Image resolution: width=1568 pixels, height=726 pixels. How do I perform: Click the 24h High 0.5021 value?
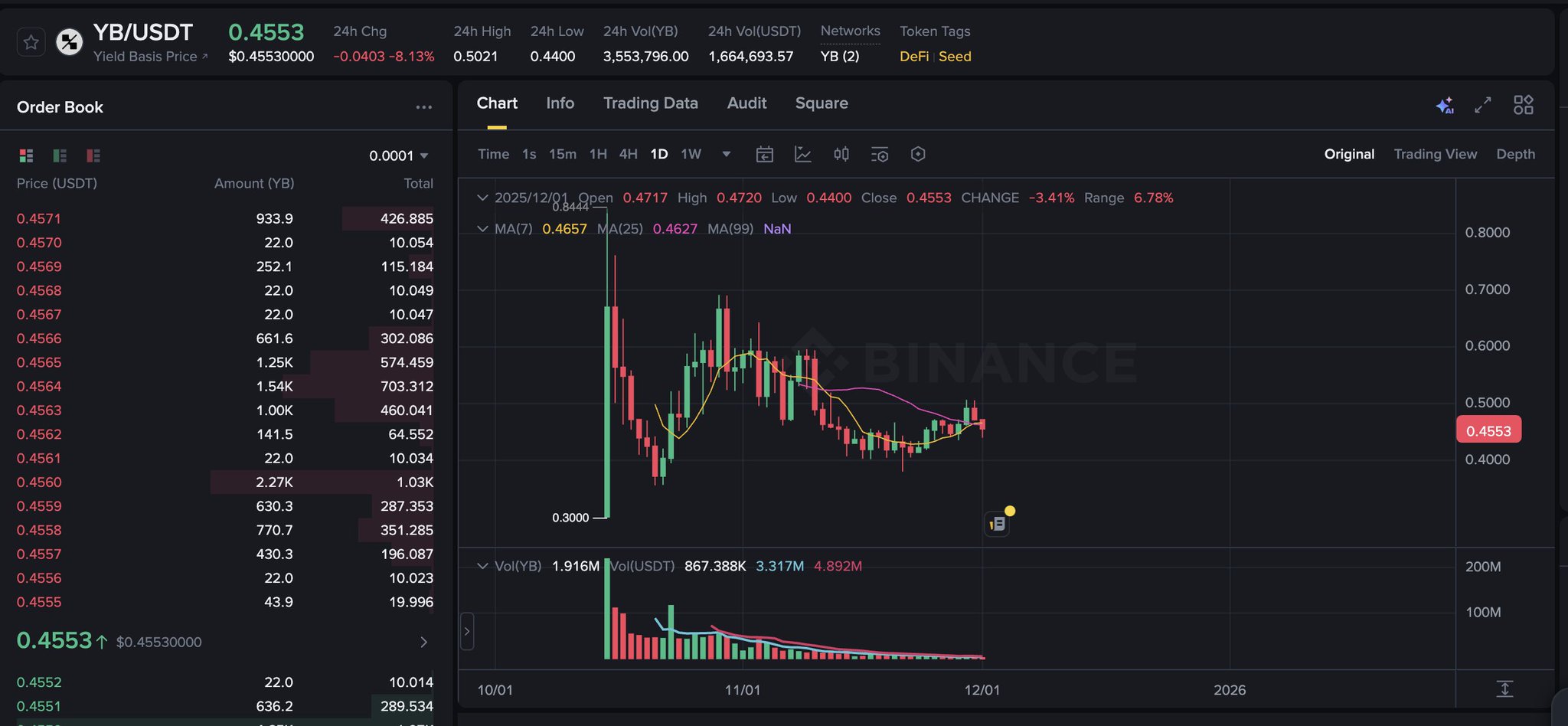tap(475, 57)
